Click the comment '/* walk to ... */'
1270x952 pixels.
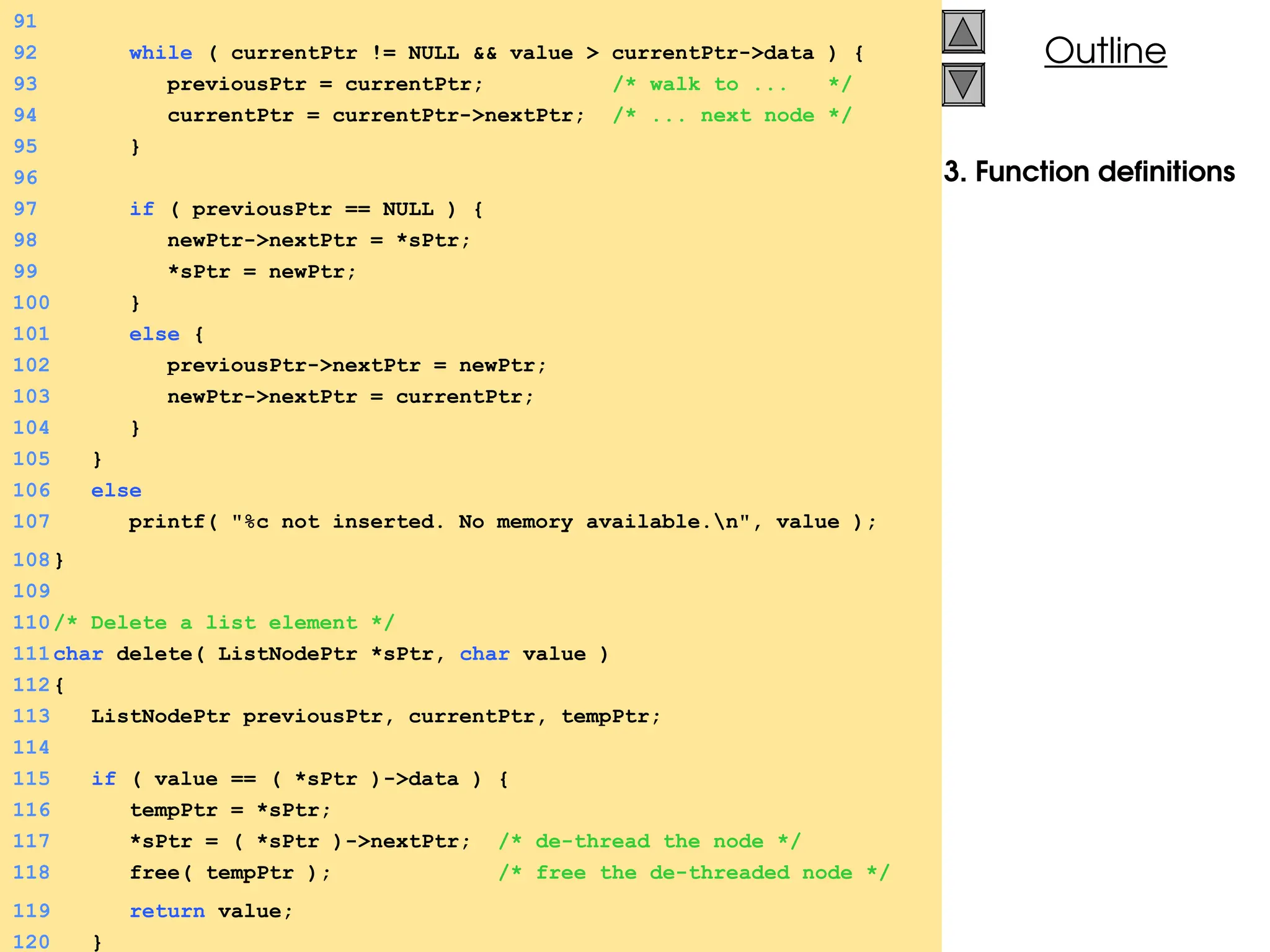pos(732,84)
